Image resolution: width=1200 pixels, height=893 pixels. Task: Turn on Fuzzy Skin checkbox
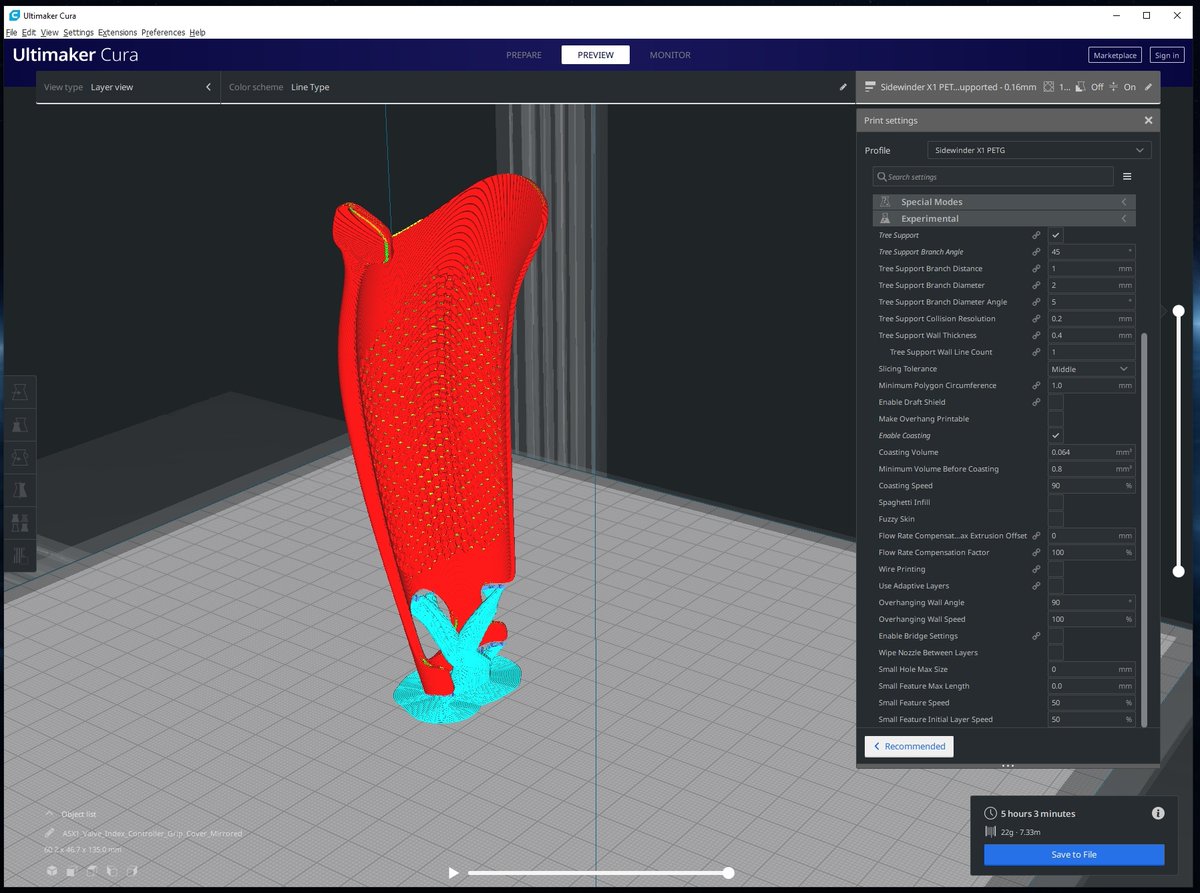pos(1055,519)
